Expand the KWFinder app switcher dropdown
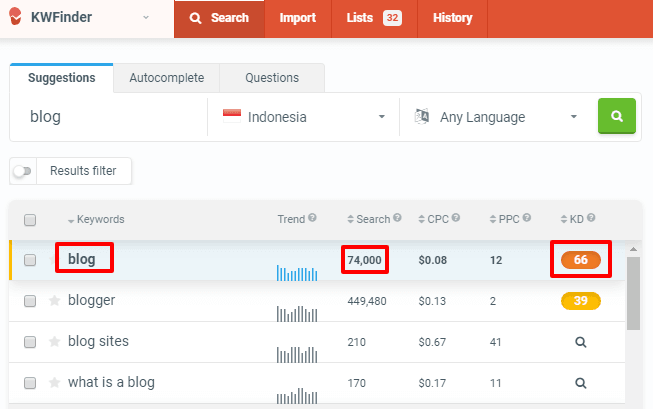 (146, 17)
